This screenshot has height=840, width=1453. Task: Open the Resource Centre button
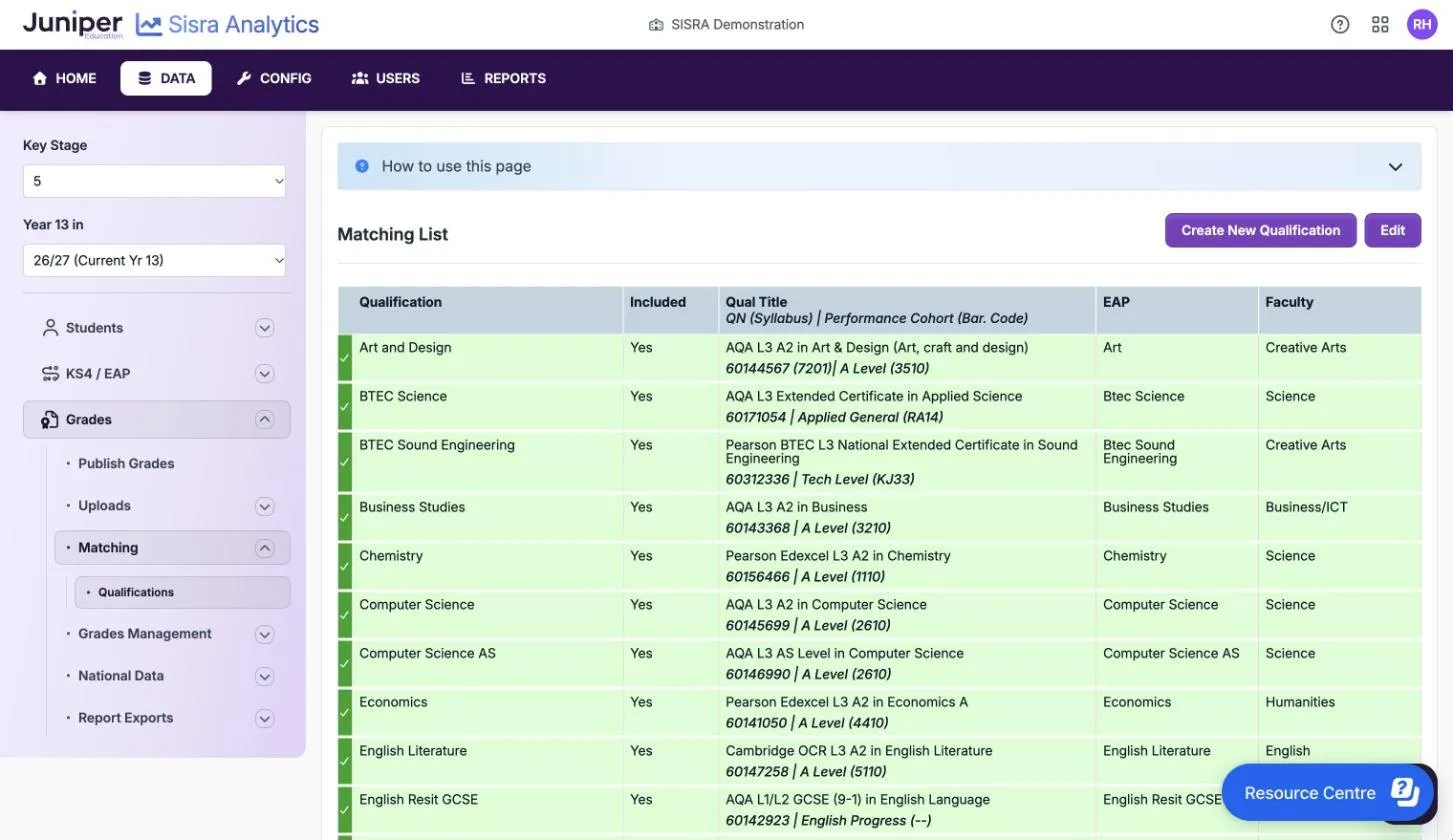click(1329, 793)
